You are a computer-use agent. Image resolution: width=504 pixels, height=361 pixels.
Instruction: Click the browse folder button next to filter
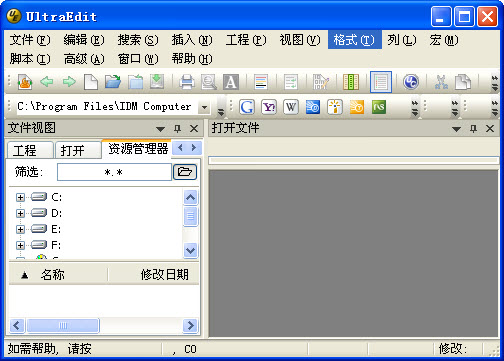[185, 172]
